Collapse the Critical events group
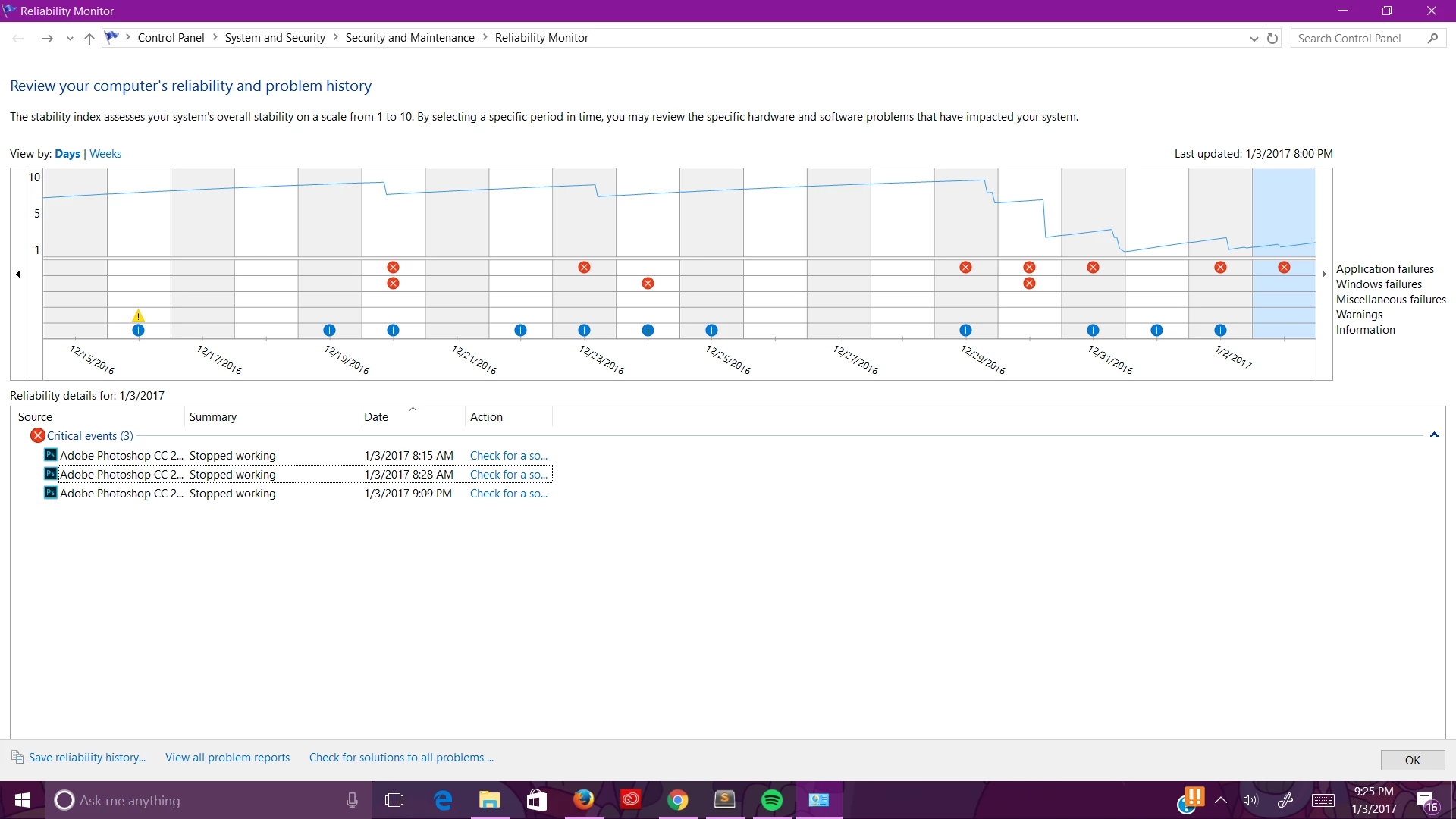Screen dimensions: 1456x819 point(1434,435)
